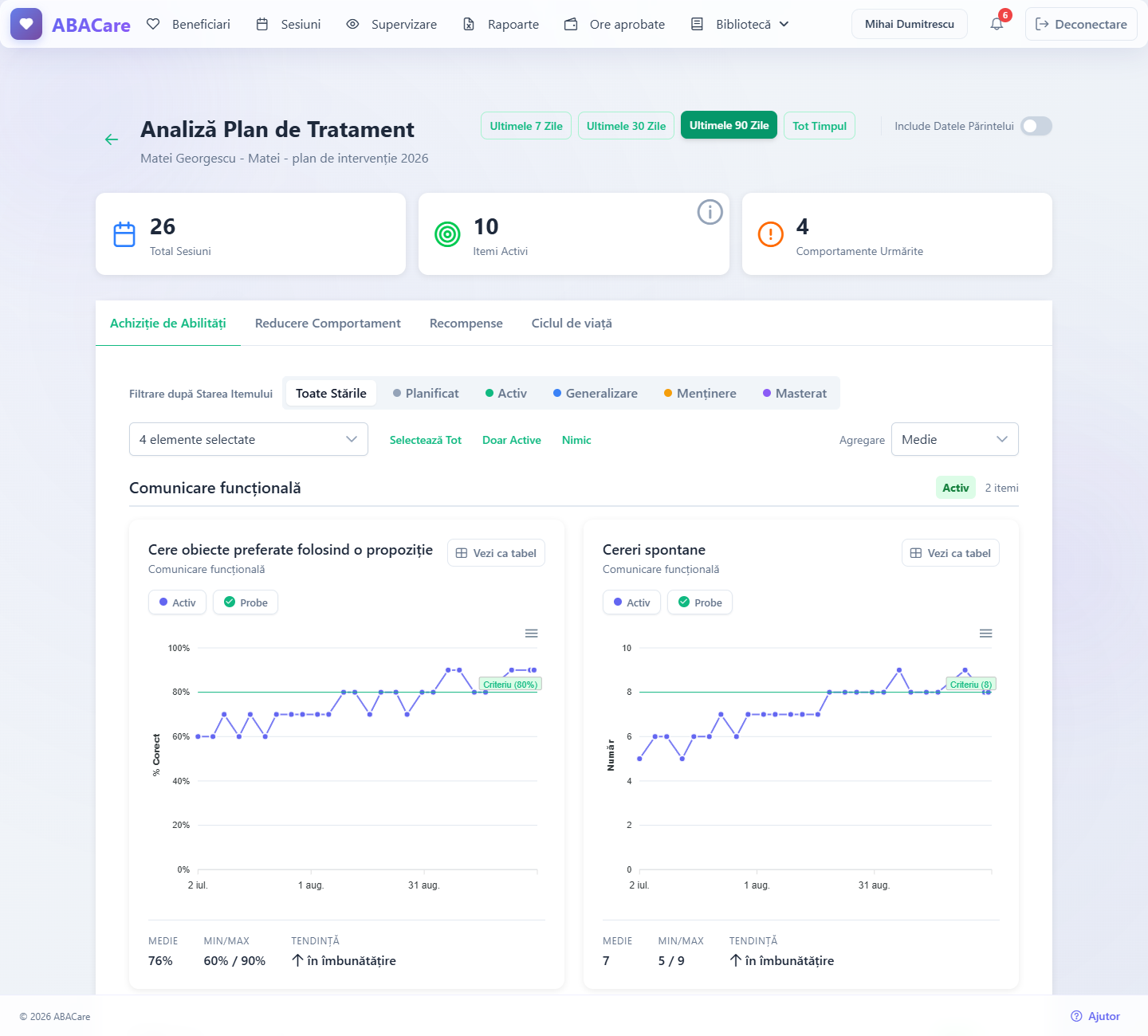Toggle Activ series in Cereri spontane chart
Image resolution: width=1148 pixels, height=1036 pixels.
631,602
